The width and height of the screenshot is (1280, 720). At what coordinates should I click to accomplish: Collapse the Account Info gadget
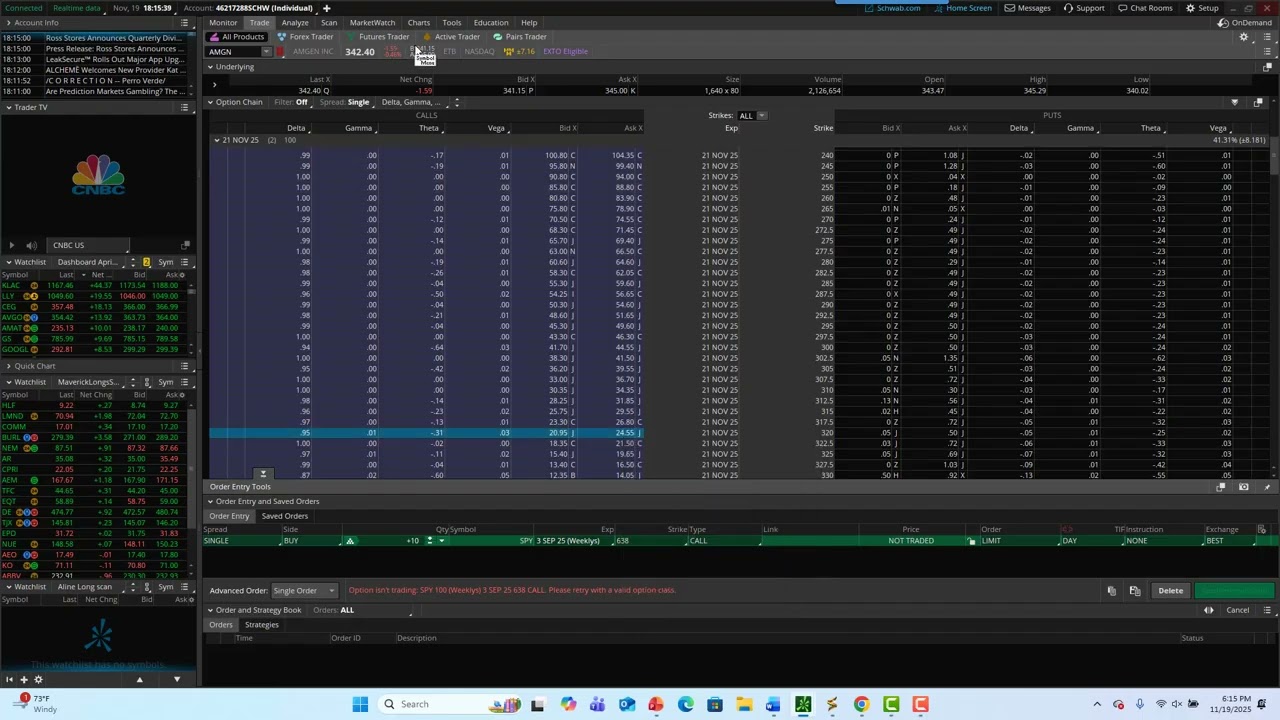tap(8, 23)
